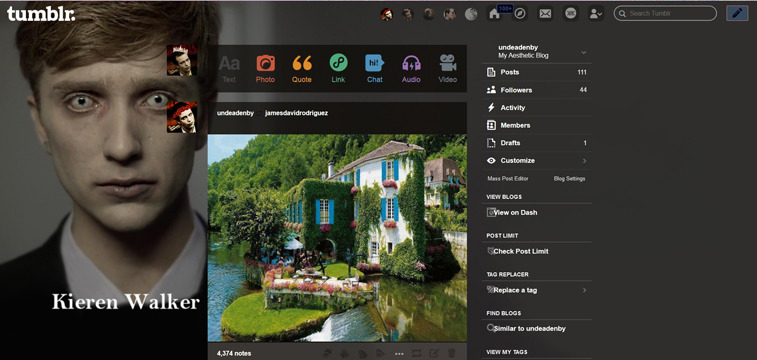
Task: Open the Account person icon
Action: tap(595, 14)
